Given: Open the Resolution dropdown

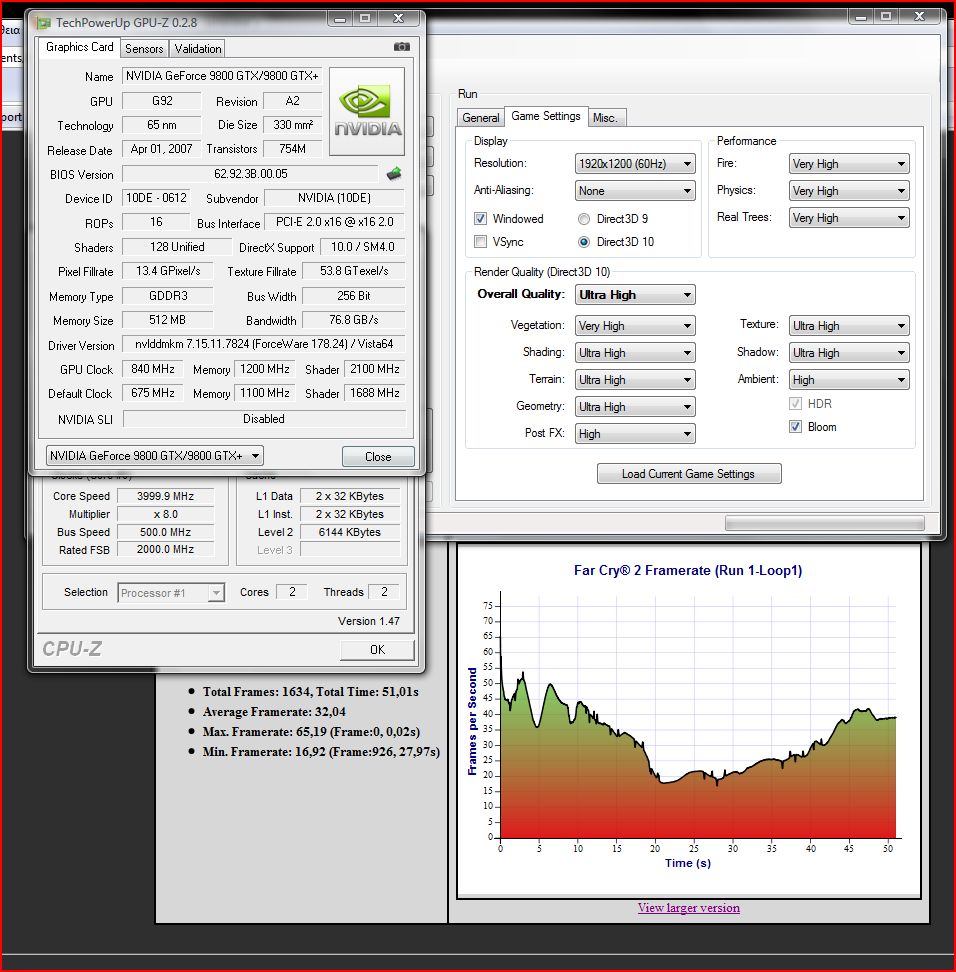Looking at the screenshot, I should (635, 164).
